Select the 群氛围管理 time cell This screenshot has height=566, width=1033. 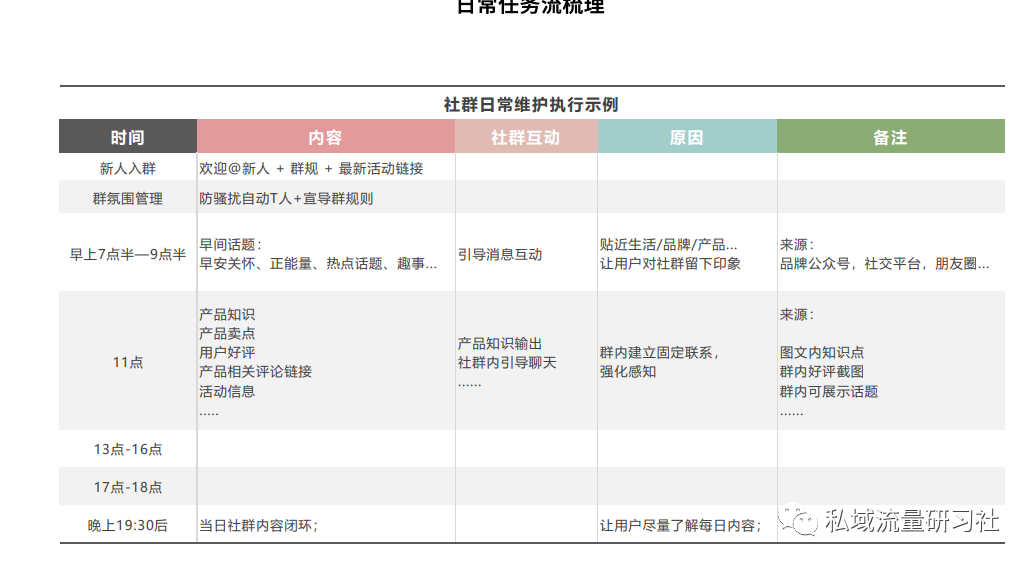coord(128,198)
